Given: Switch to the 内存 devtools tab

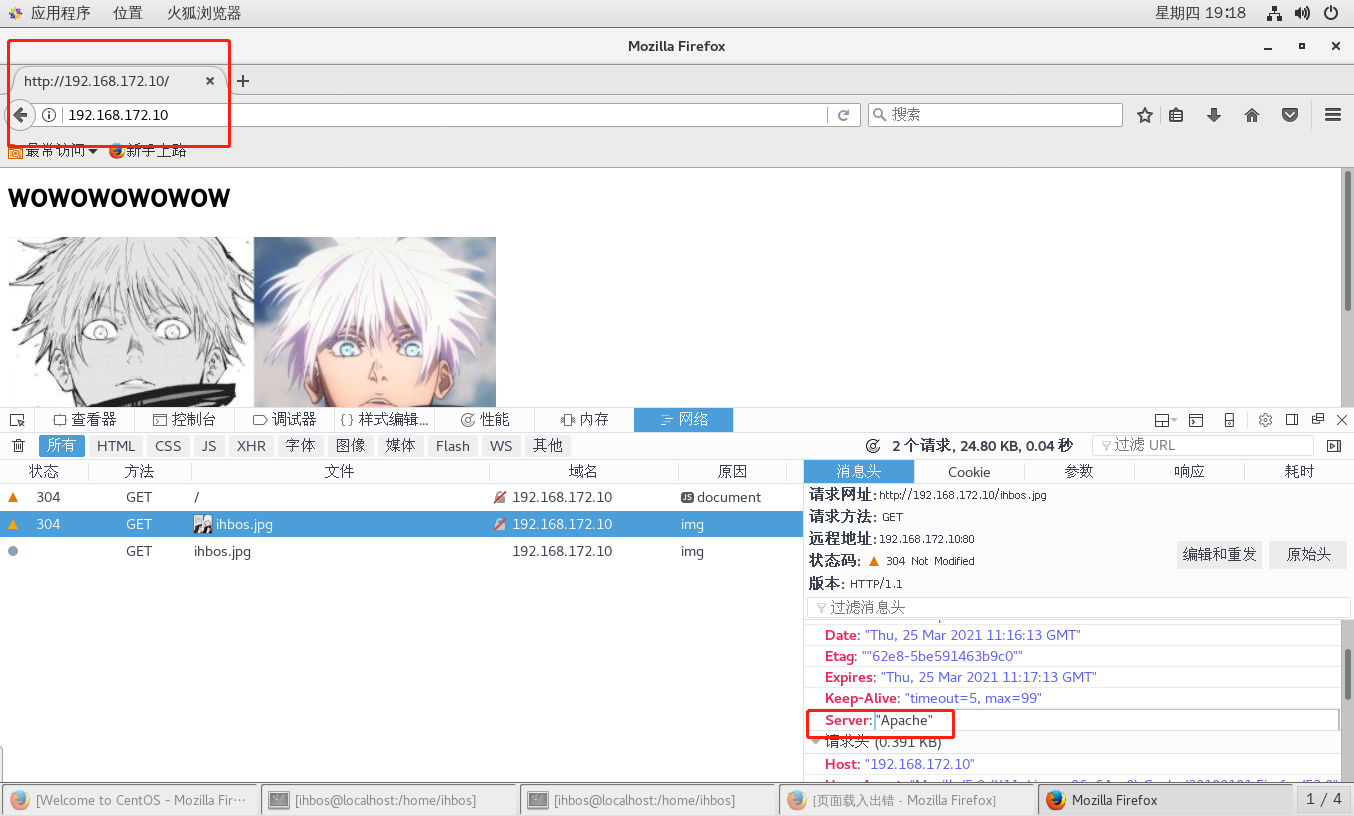Looking at the screenshot, I should coord(584,420).
